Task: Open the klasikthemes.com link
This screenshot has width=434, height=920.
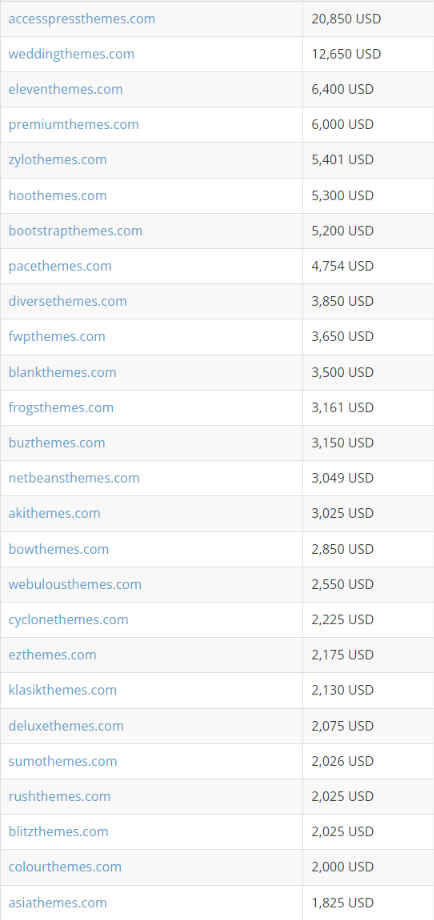Action: tap(62, 690)
